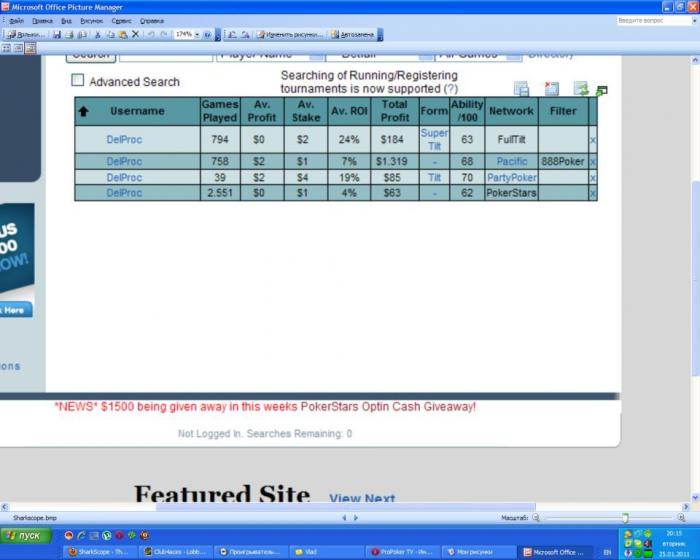Switch to ClubAces Lobby taskbar window
The image size is (700, 560).
175,552
